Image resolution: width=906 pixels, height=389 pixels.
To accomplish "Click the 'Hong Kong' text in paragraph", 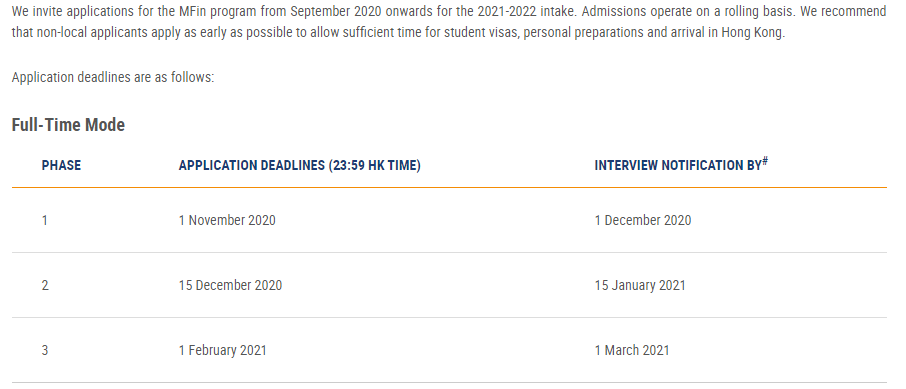I will pyautogui.click(x=752, y=32).
